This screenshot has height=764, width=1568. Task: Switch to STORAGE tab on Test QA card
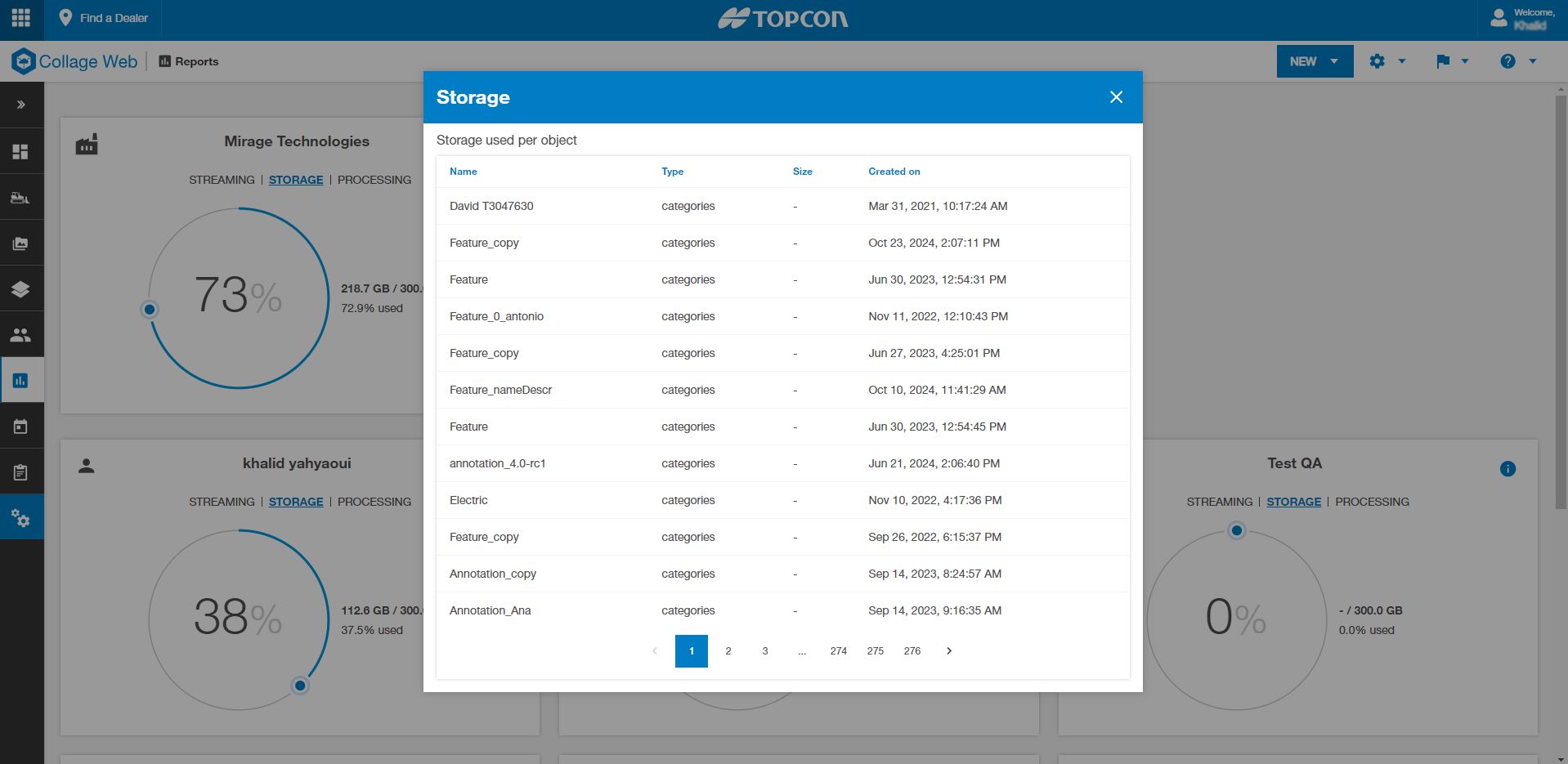1293,502
